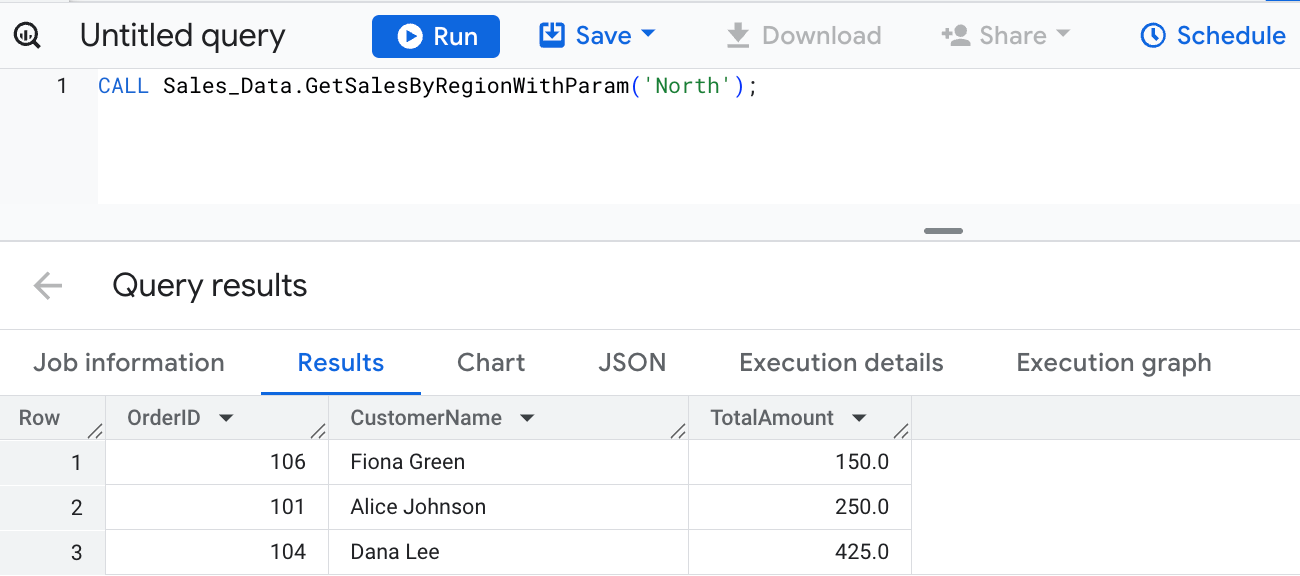Click row number 1 in results
The image size is (1300, 576).
52,462
